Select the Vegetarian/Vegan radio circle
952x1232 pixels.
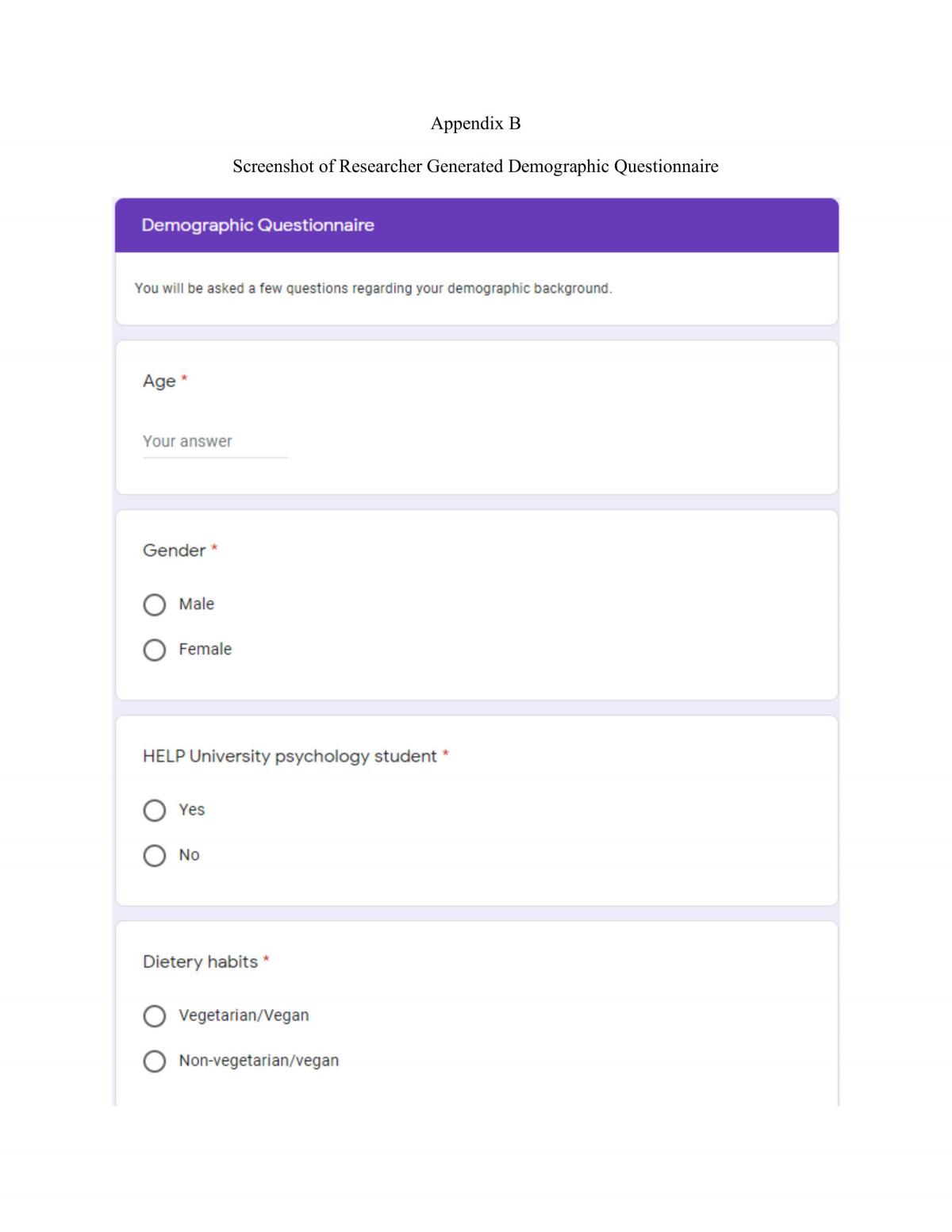[155, 1016]
